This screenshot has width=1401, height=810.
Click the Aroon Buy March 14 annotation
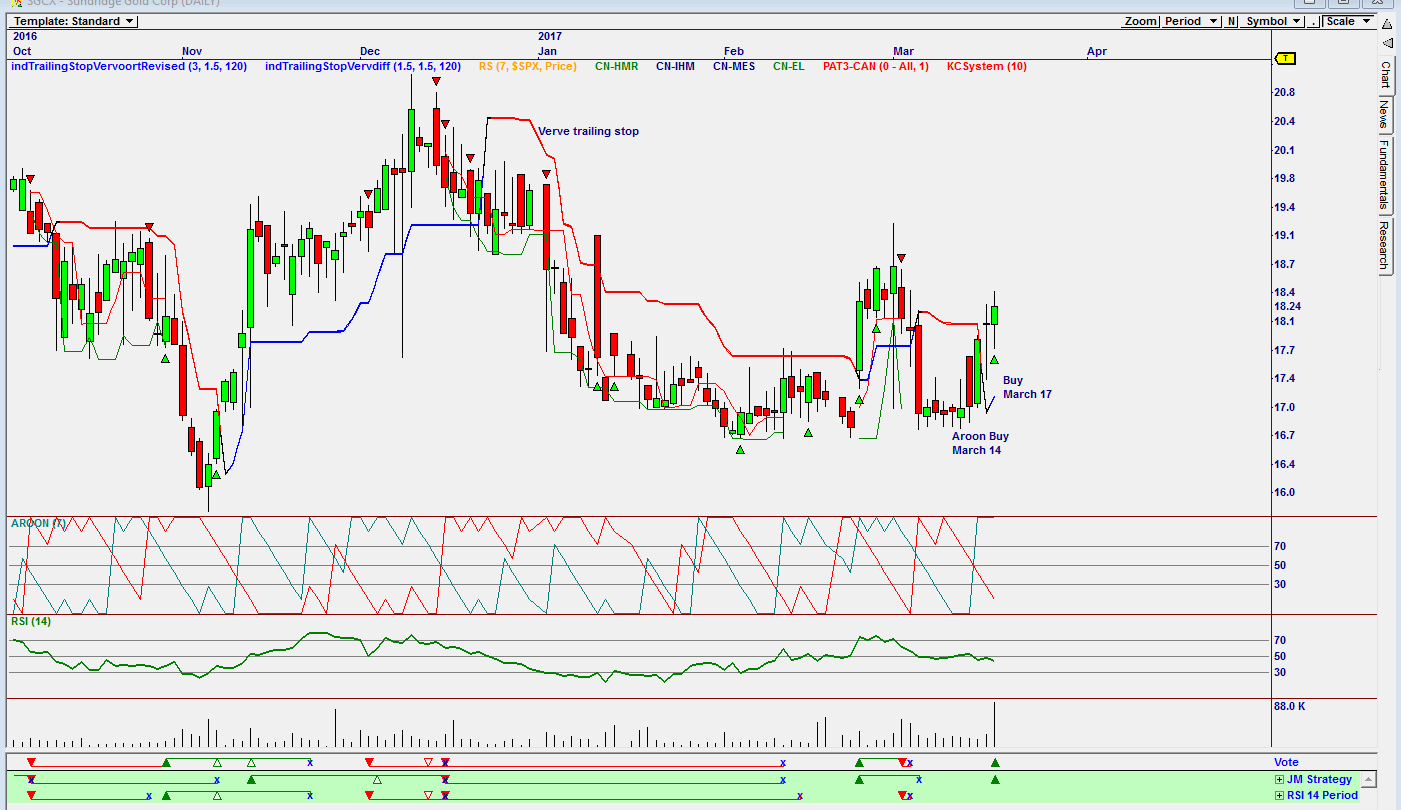pyautogui.click(x=980, y=444)
